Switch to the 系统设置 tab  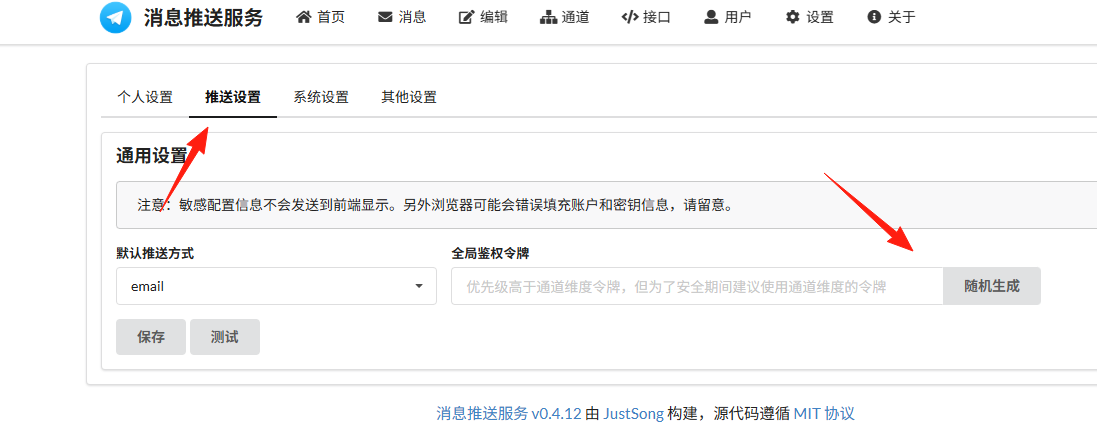(321, 97)
